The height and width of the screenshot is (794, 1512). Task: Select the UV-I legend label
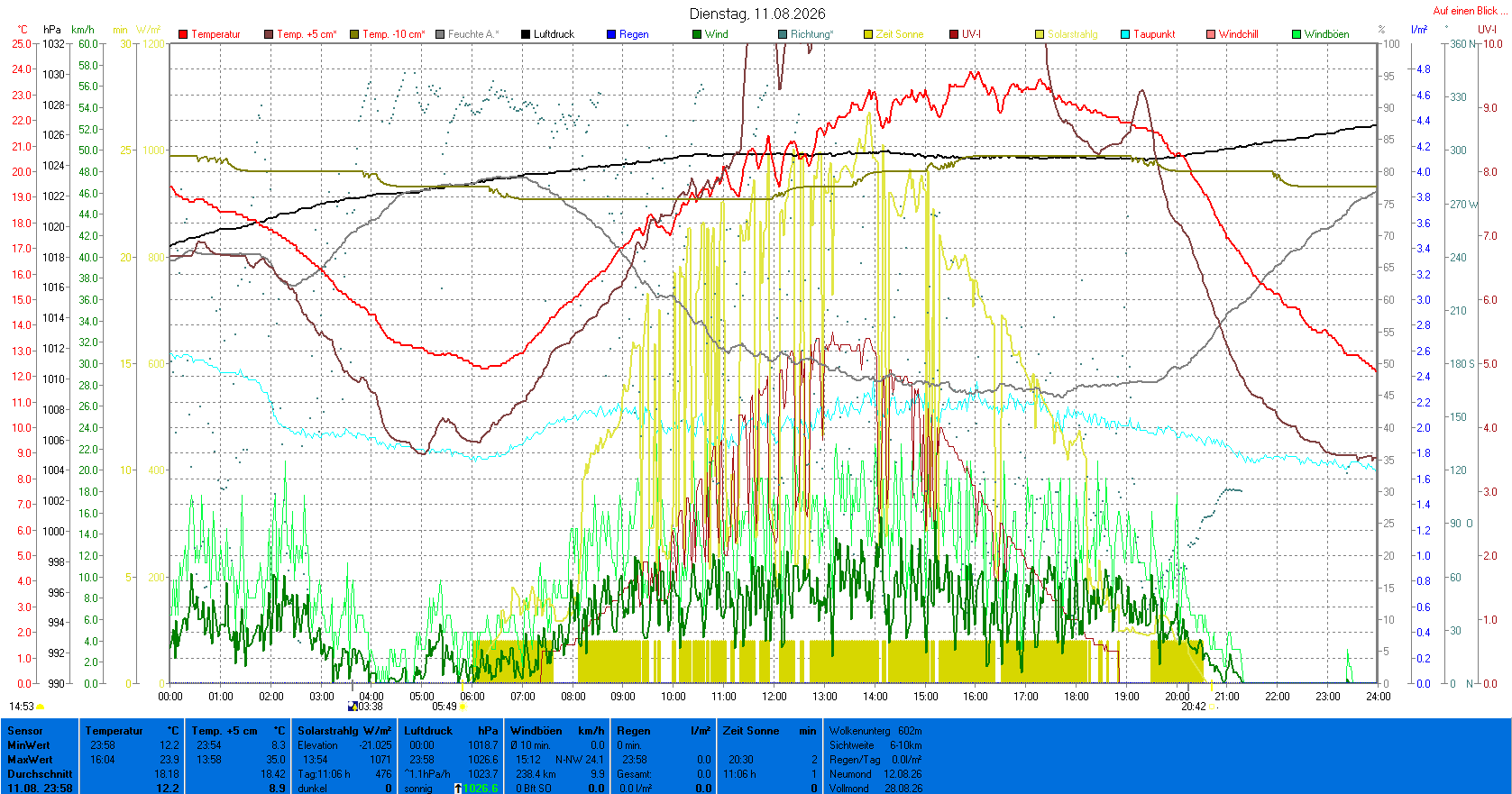click(x=971, y=34)
